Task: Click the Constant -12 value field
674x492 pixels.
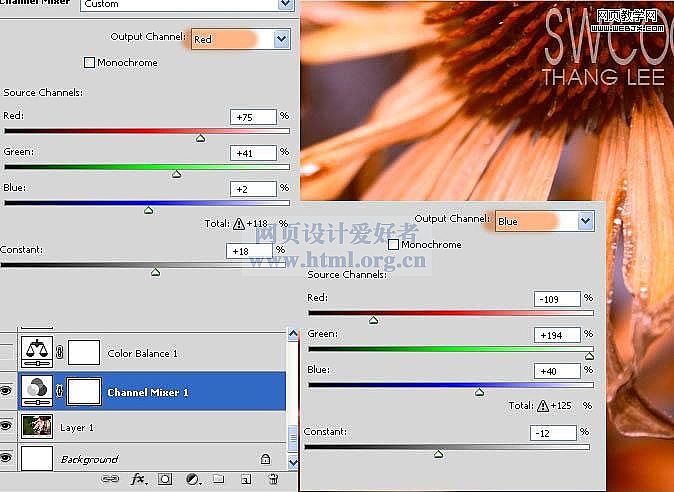Action: [x=553, y=433]
